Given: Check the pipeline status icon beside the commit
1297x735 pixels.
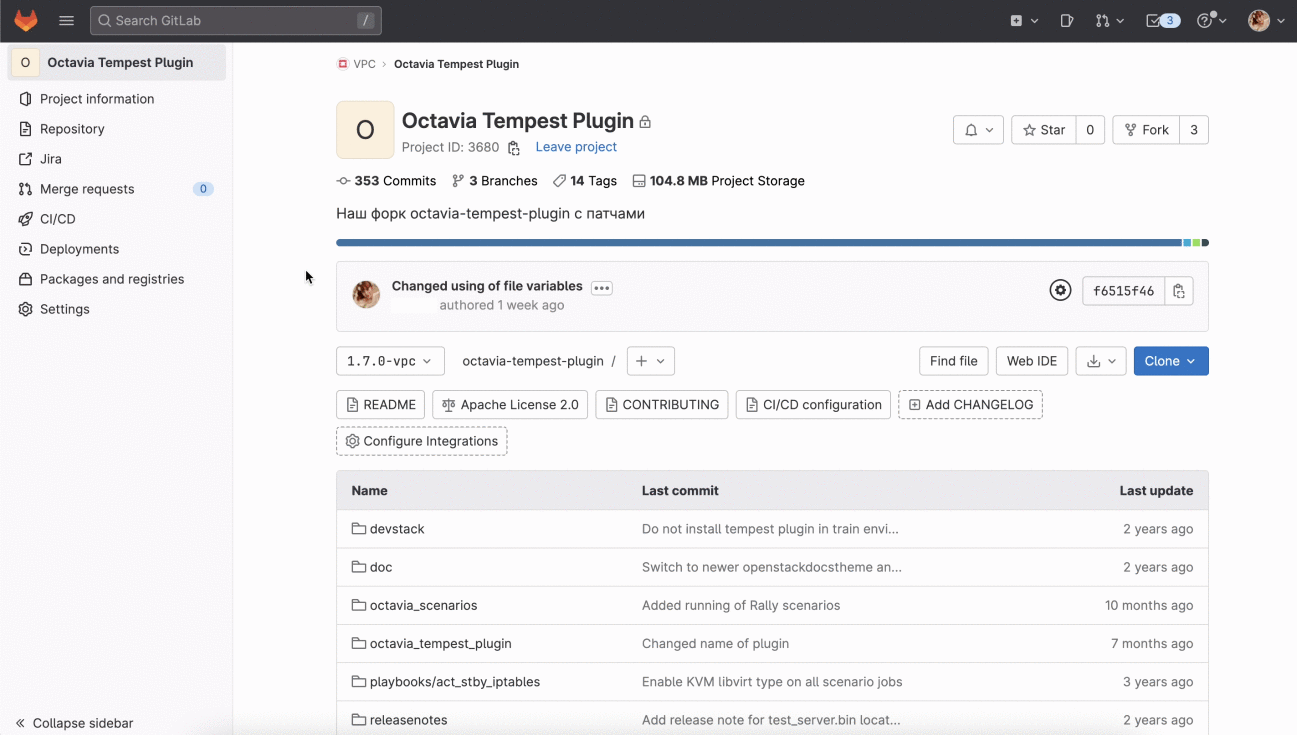Looking at the screenshot, I should click(x=1060, y=290).
